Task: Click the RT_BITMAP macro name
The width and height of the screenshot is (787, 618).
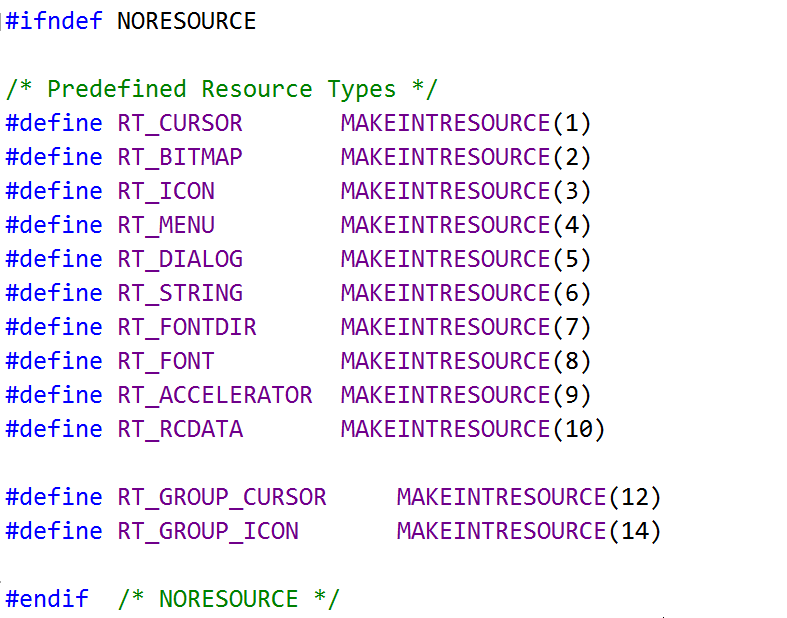Action: coord(180,157)
